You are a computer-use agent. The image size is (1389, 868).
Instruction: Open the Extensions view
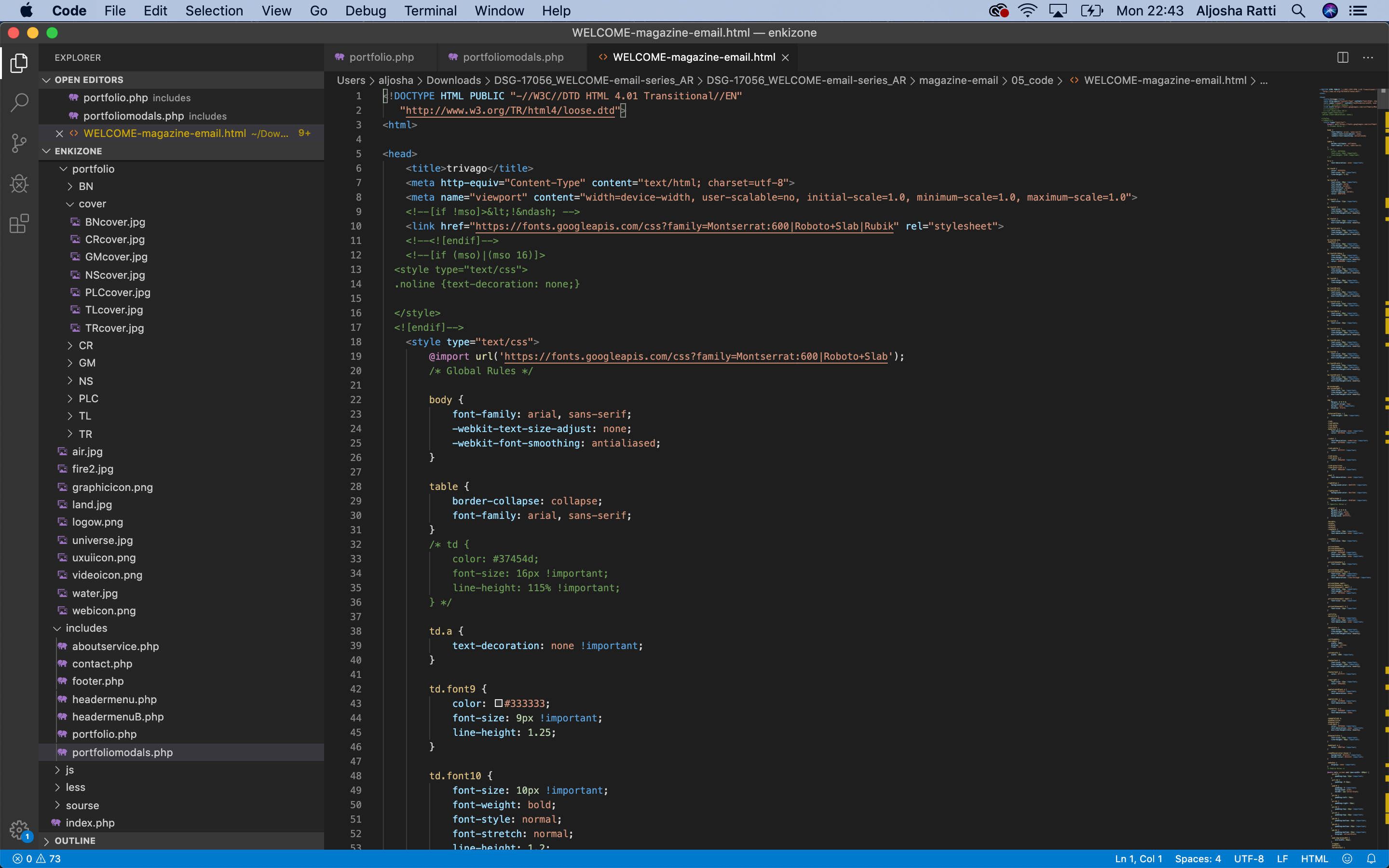19,224
